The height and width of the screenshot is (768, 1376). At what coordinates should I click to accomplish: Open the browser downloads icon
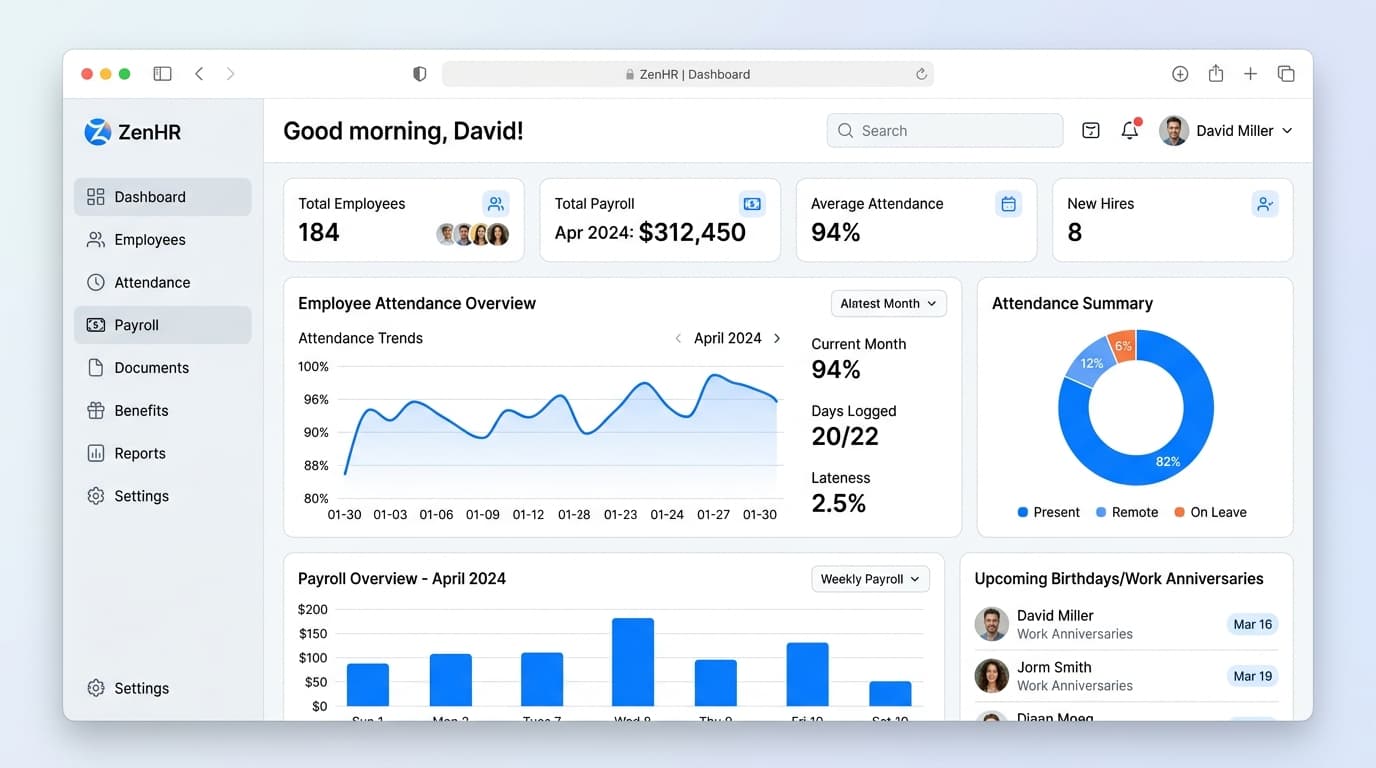(x=1180, y=74)
